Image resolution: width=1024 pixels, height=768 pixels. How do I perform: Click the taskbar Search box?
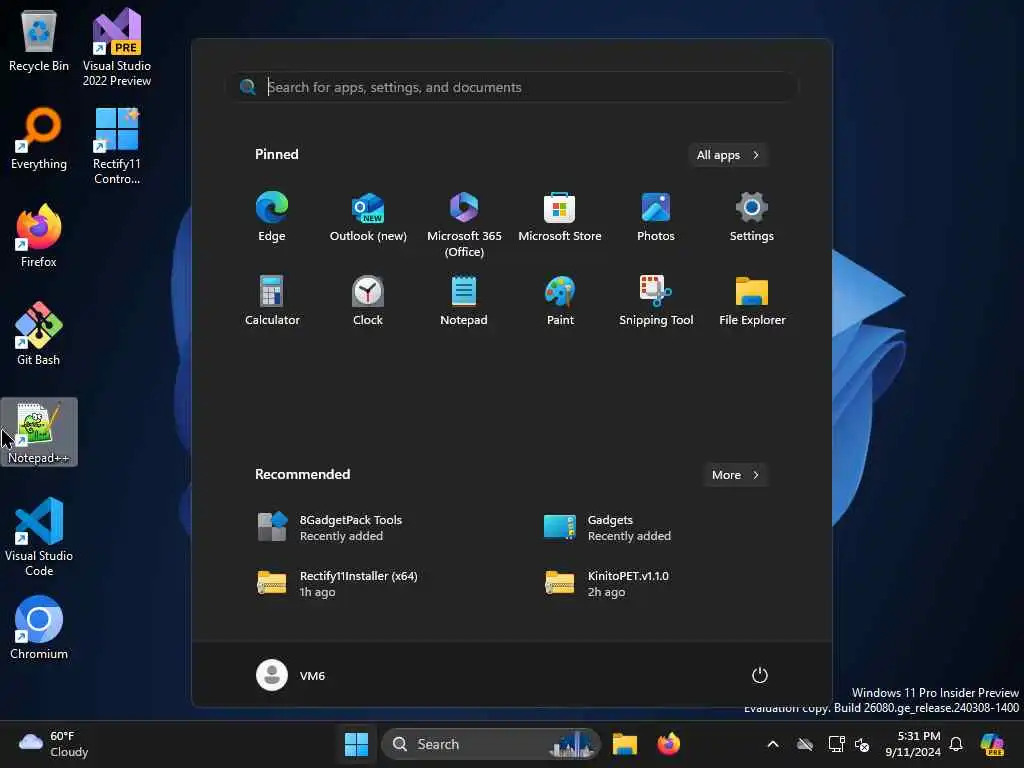[491, 744]
